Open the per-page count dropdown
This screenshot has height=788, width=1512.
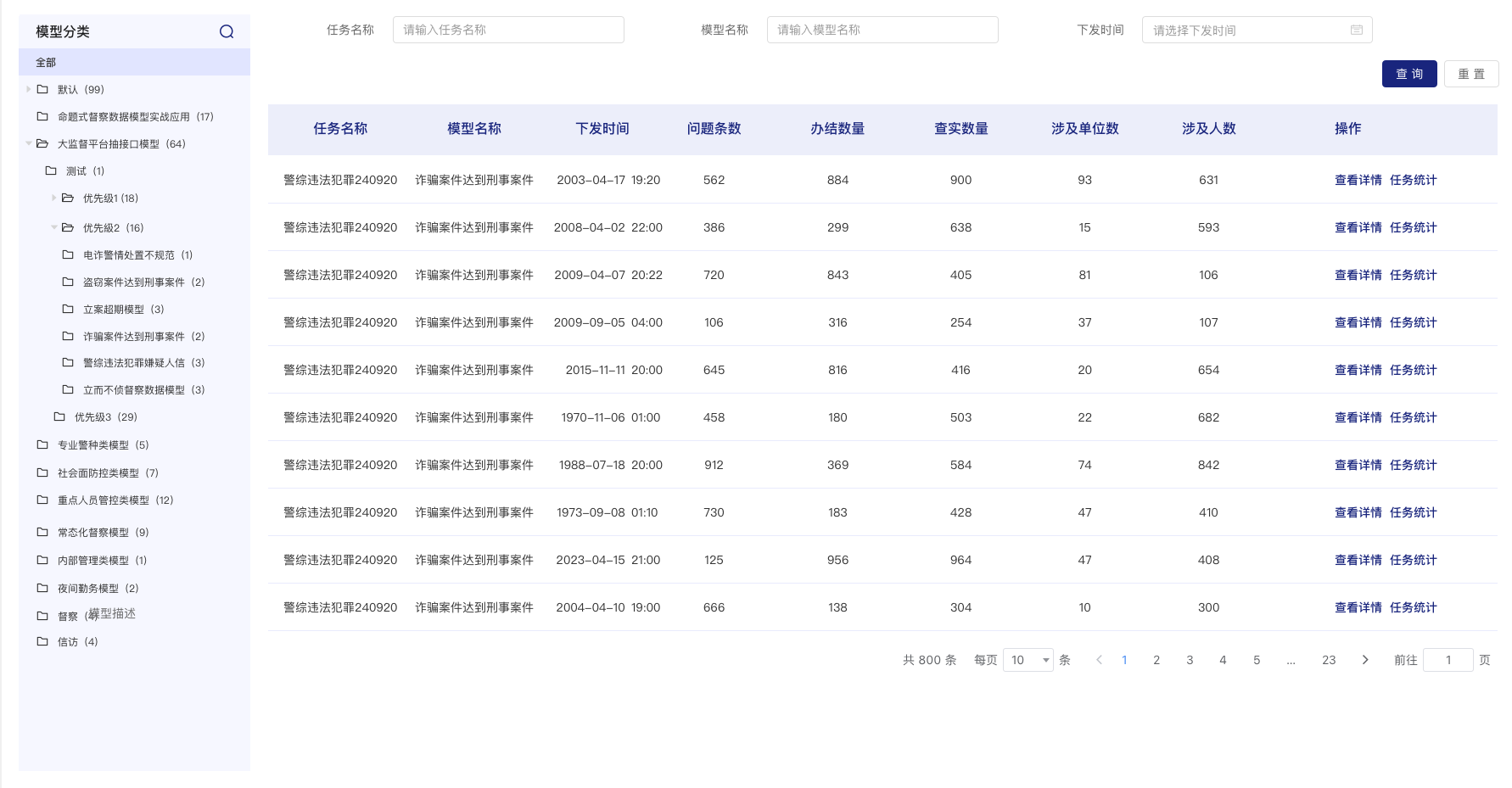[1028, 660]
